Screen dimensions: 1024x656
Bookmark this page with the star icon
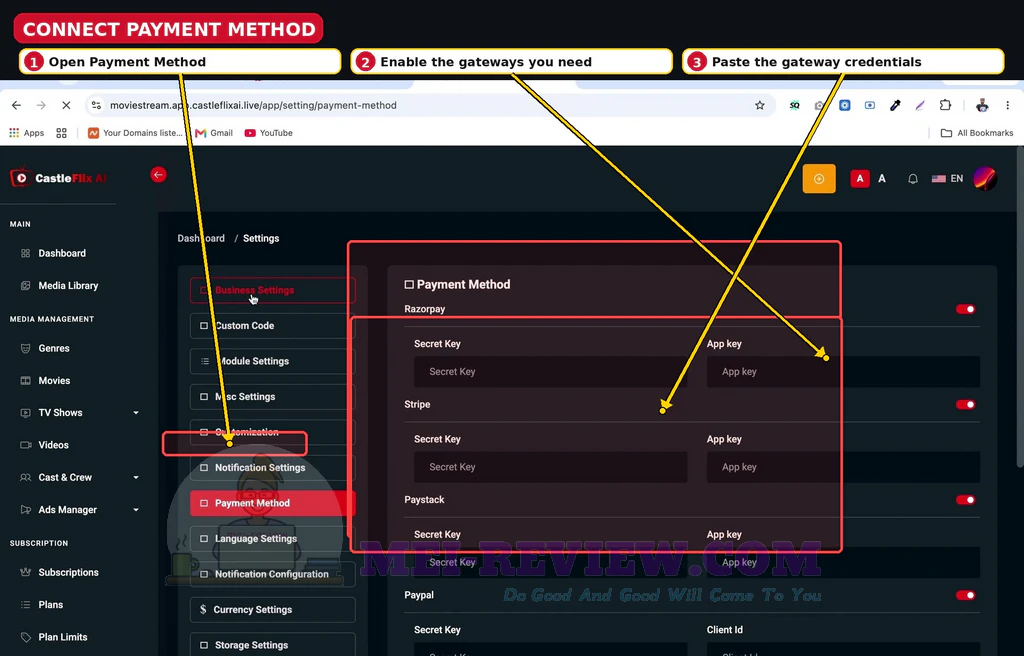pyautogui.click(x=760, y=105)
